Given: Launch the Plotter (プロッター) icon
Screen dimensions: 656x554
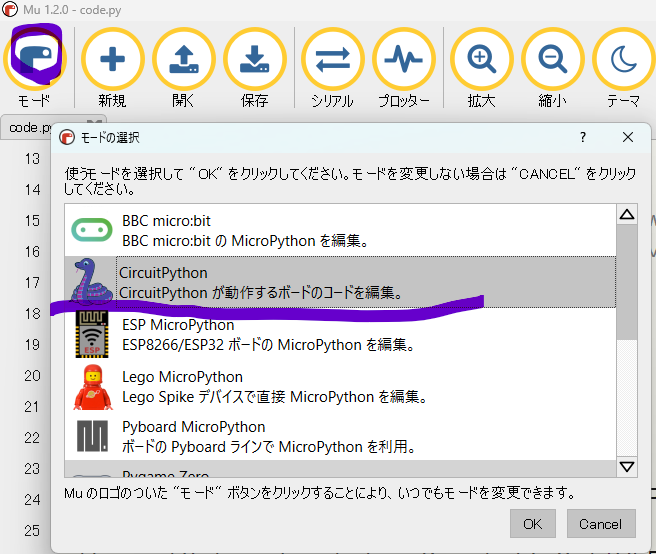Looking at the screenshot, I should click(404, 60).
